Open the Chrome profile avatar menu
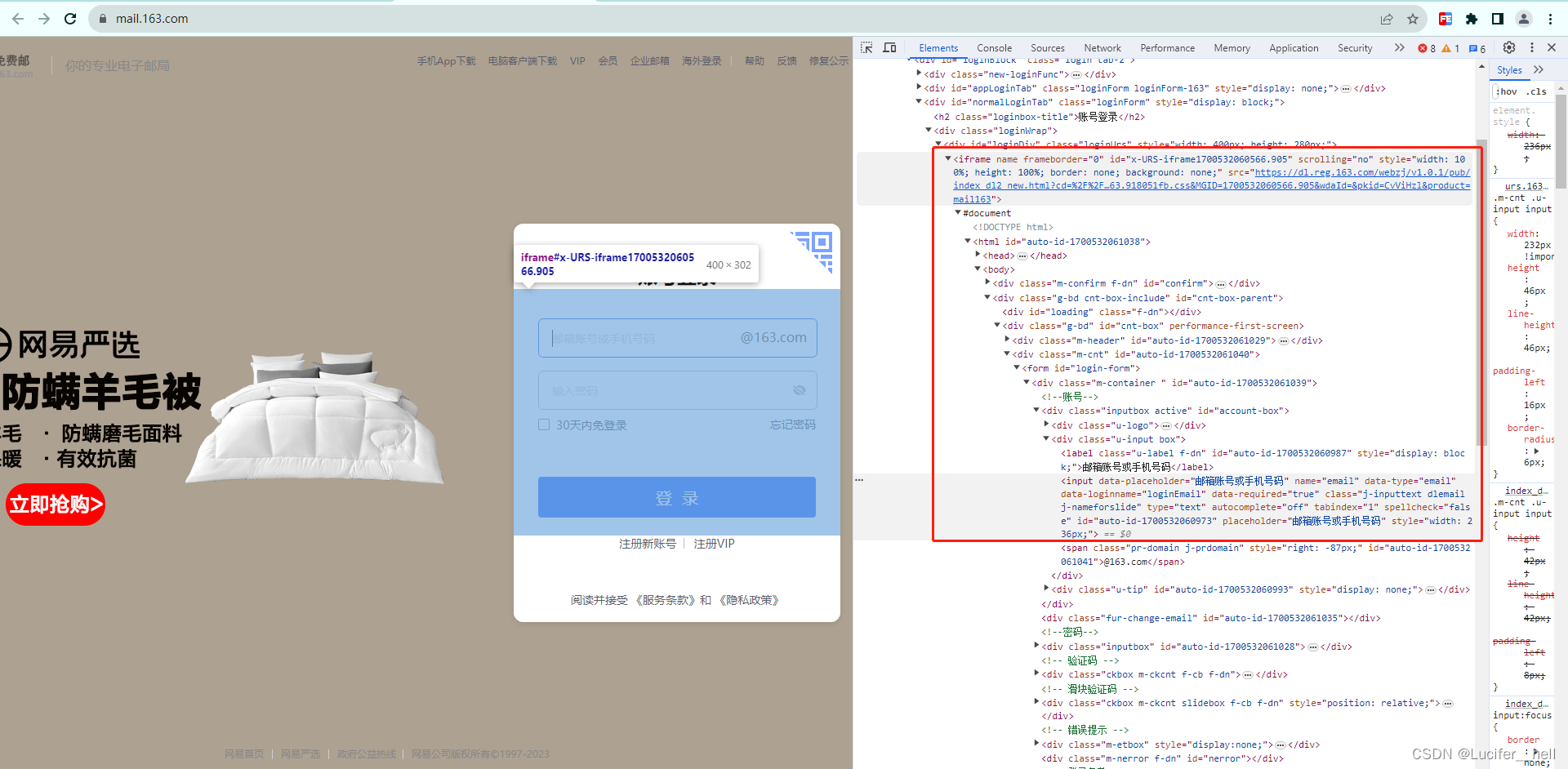Image resolution: width=1568 pixels, height=769 pixels. 1524,19
